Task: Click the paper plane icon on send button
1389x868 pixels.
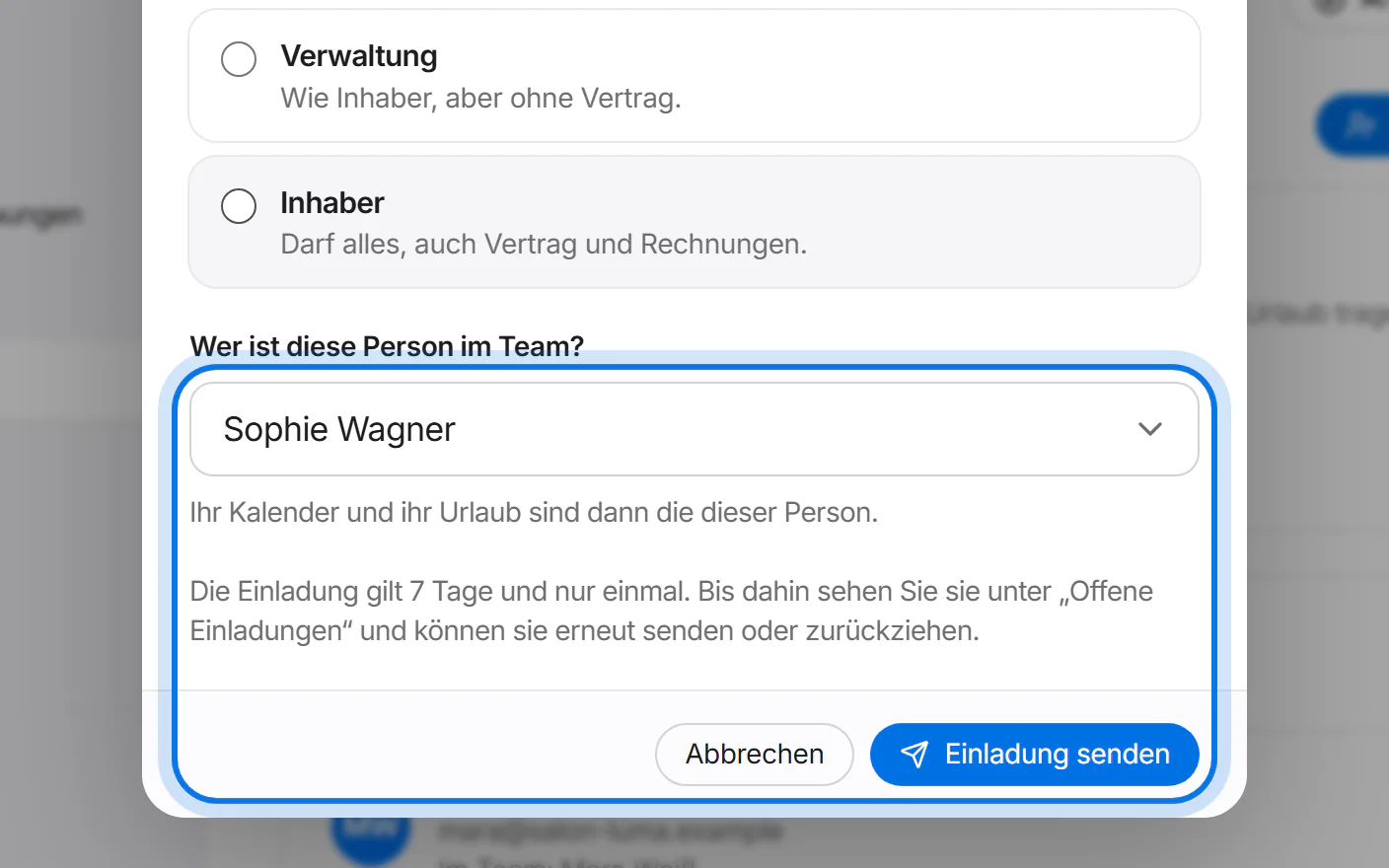Action: point(914,755)
